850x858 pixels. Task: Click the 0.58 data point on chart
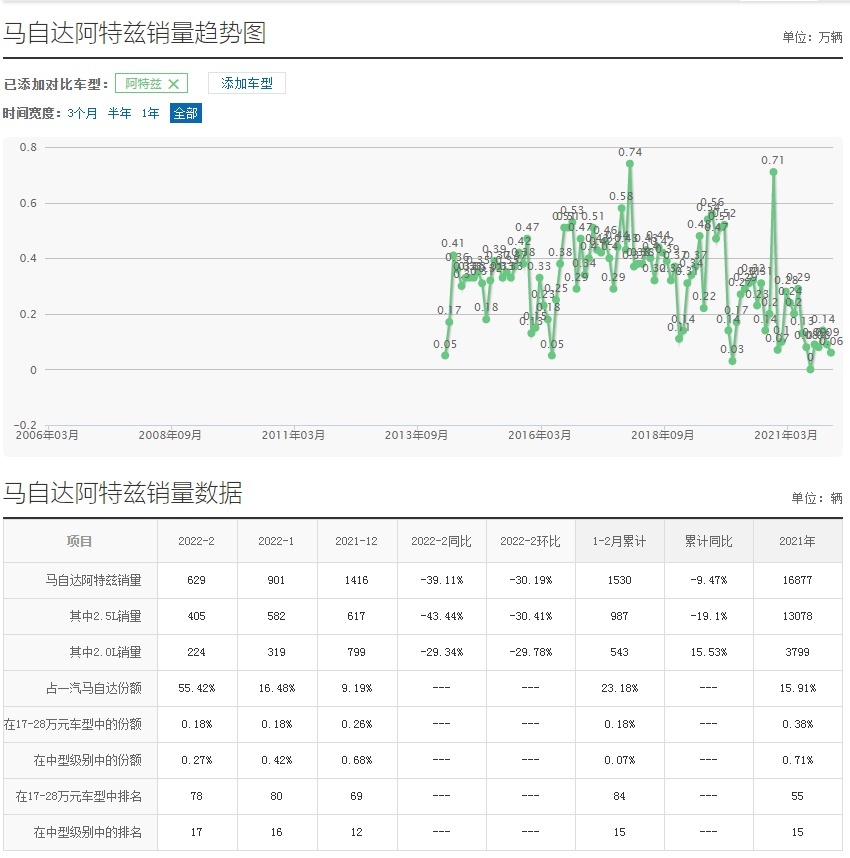click(x=621, y=208)
